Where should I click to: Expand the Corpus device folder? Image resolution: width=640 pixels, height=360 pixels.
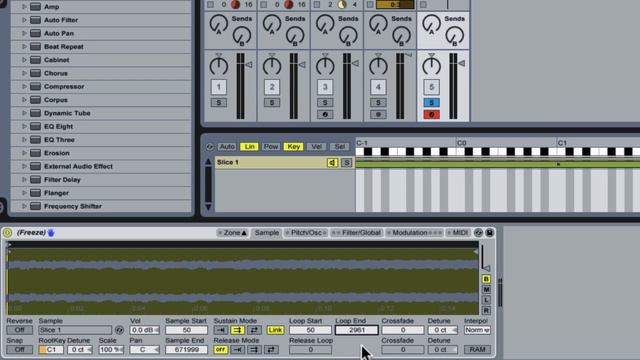pos(24,100)
